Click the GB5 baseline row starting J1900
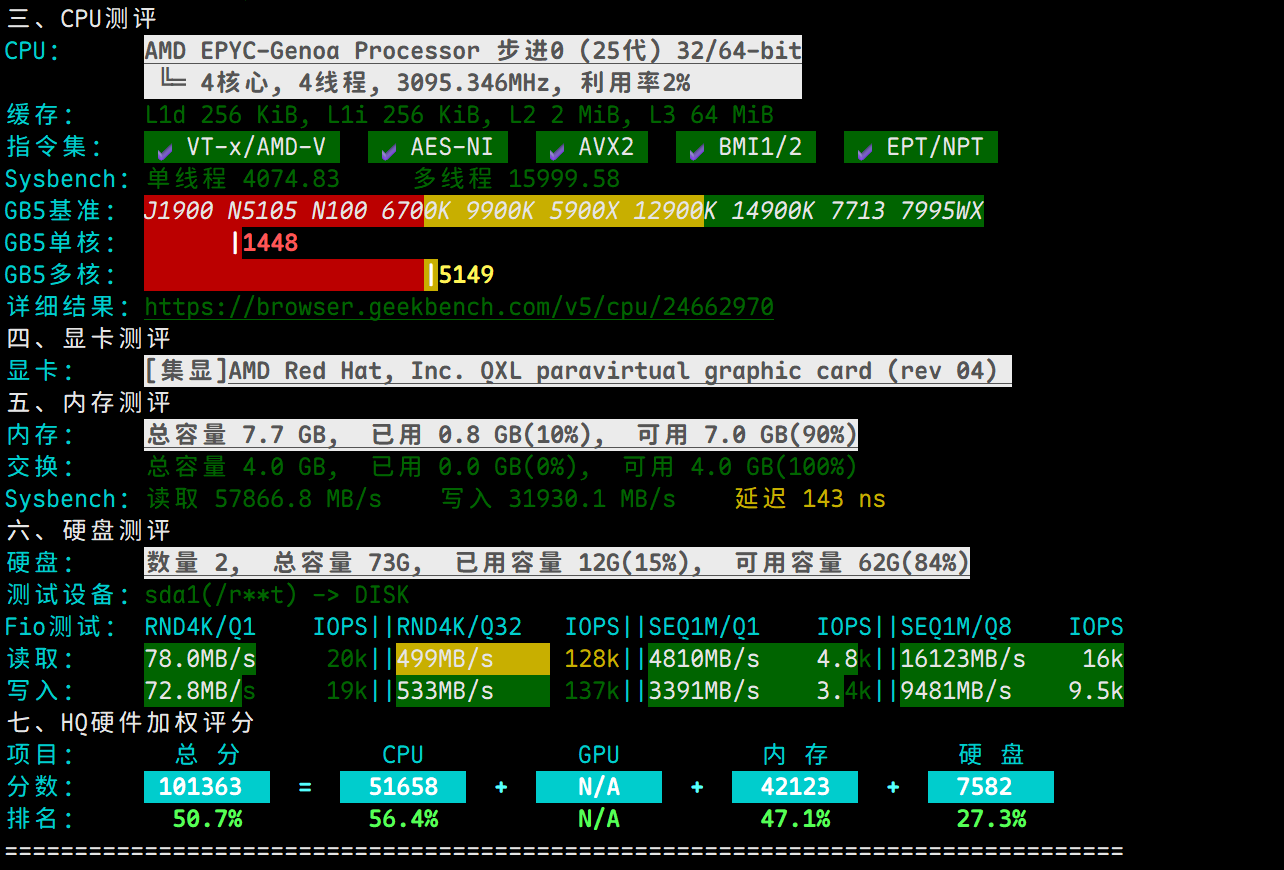 tap(564, 211)
